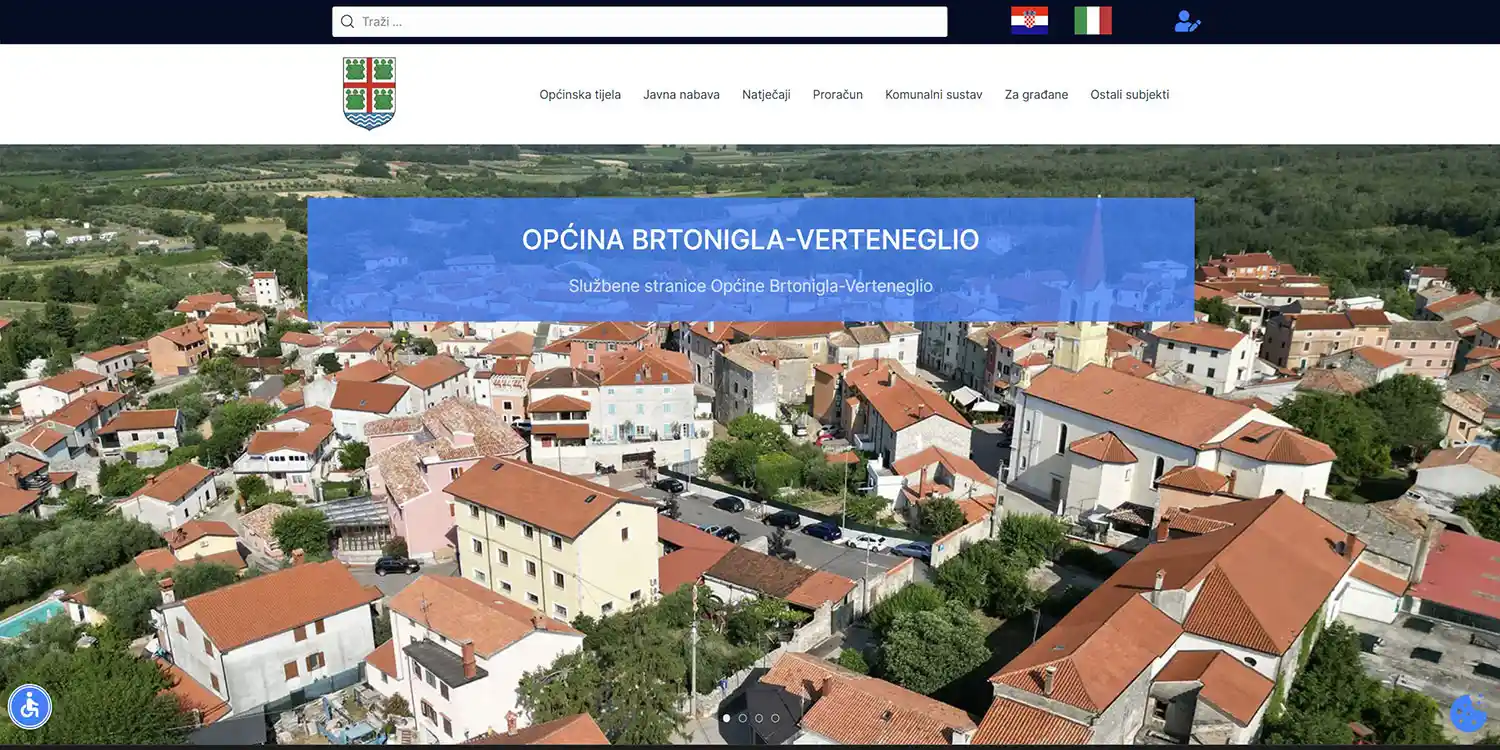The height and width of the screenshot is (750, 1500).
Task: Switch language using the Italian flag icon
Action: point(1094,20)
